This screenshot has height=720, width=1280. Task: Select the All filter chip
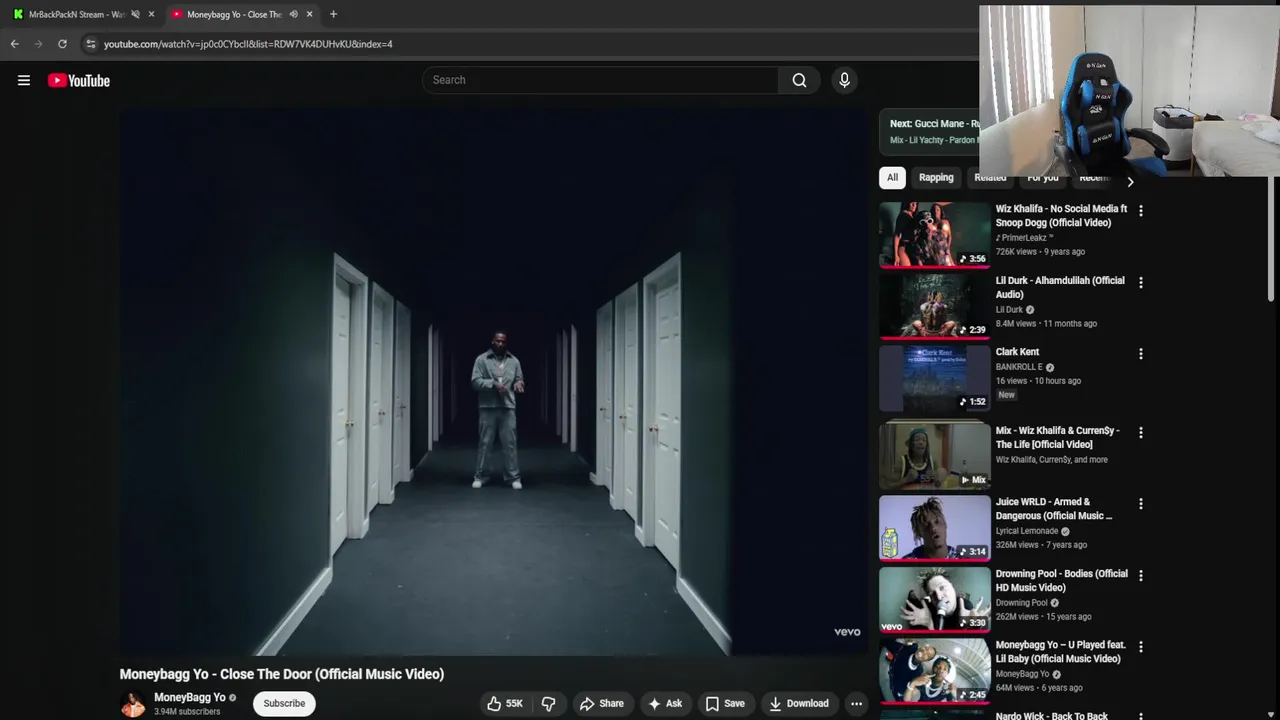pos(892,178)
